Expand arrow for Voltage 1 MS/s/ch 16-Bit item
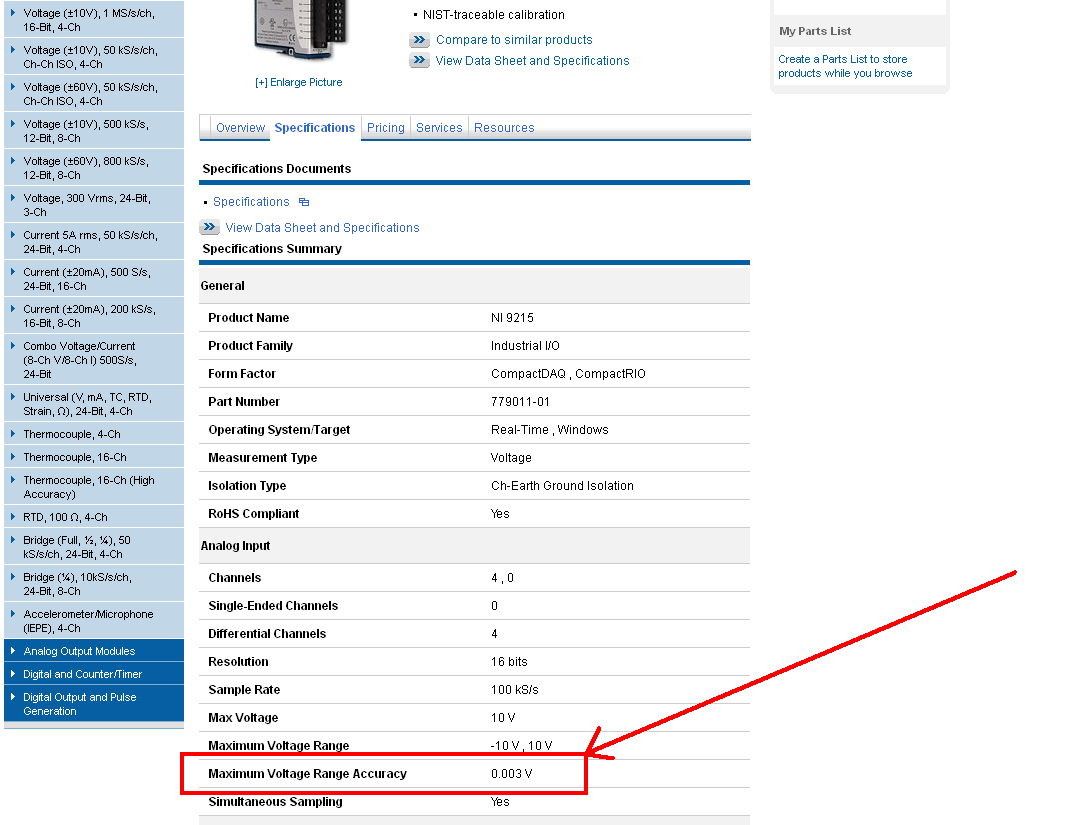The height and width of the screenshot is (825, 1079). point(12,13)
